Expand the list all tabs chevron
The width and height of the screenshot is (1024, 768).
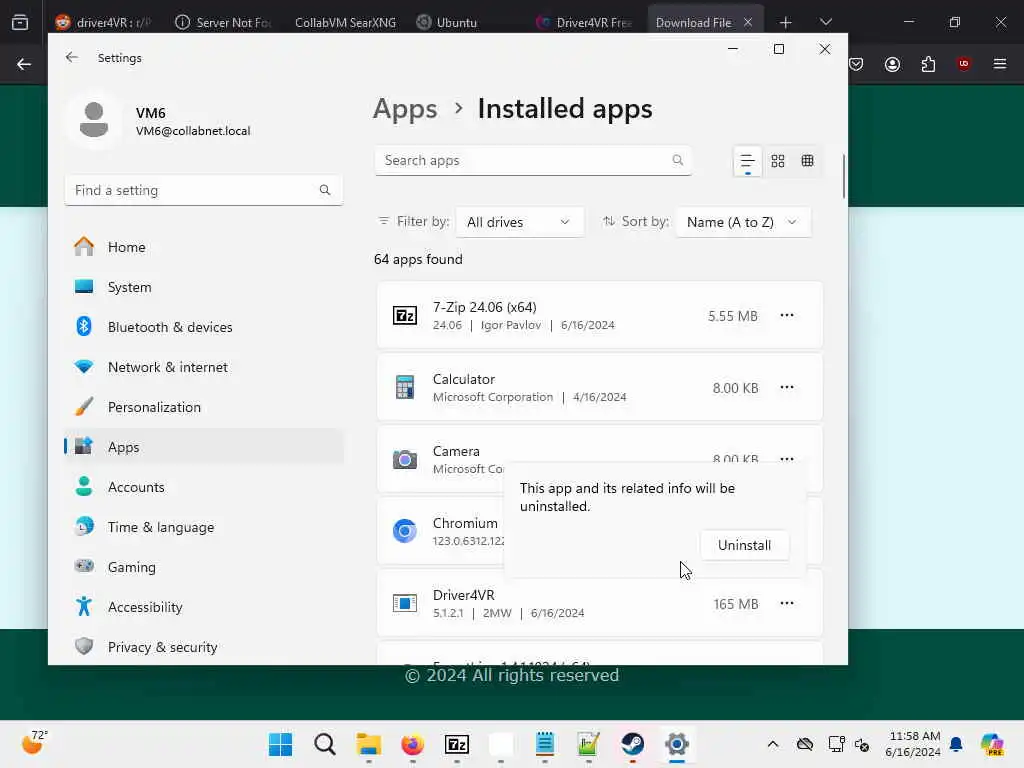826,22
